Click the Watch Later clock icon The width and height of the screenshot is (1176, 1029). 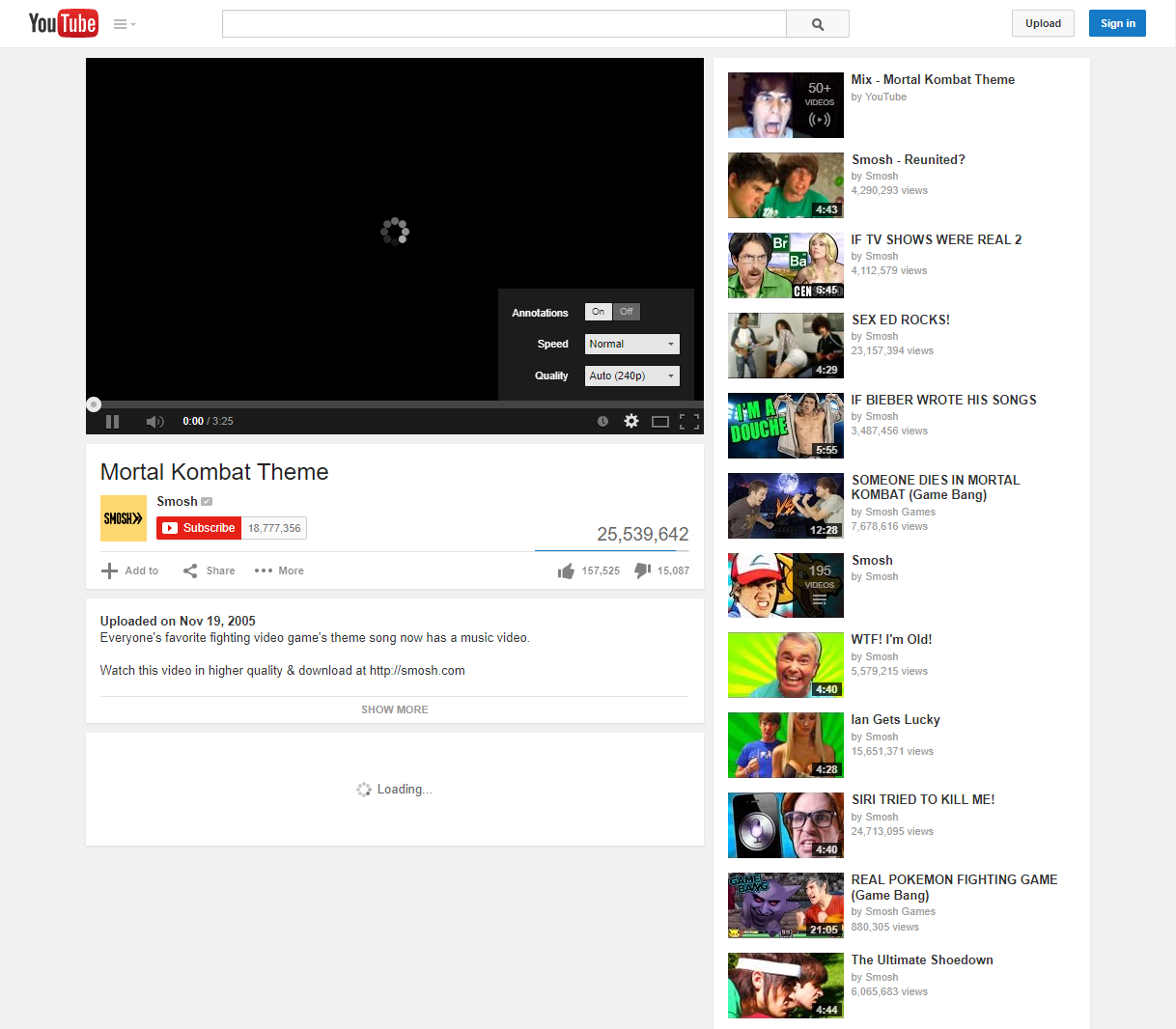[602, 422]
